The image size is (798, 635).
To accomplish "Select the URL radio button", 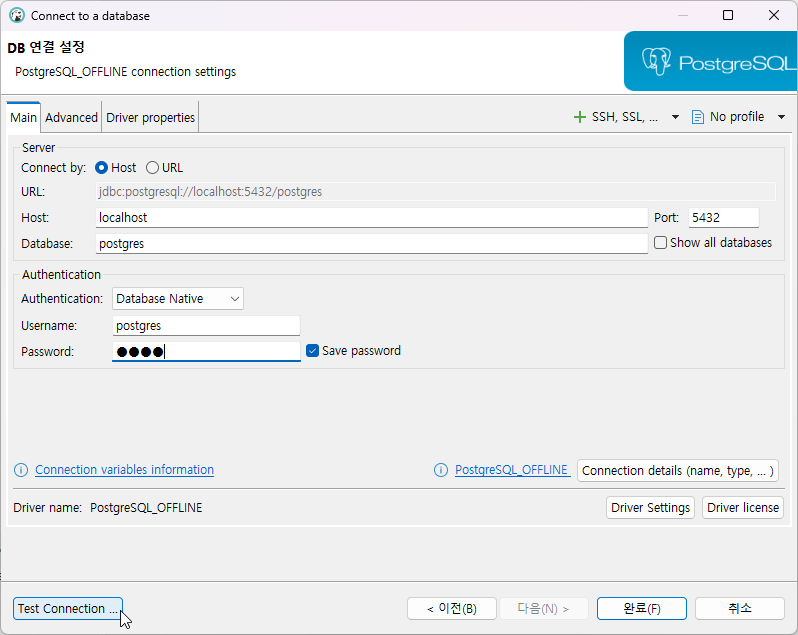I will [152, 167].
